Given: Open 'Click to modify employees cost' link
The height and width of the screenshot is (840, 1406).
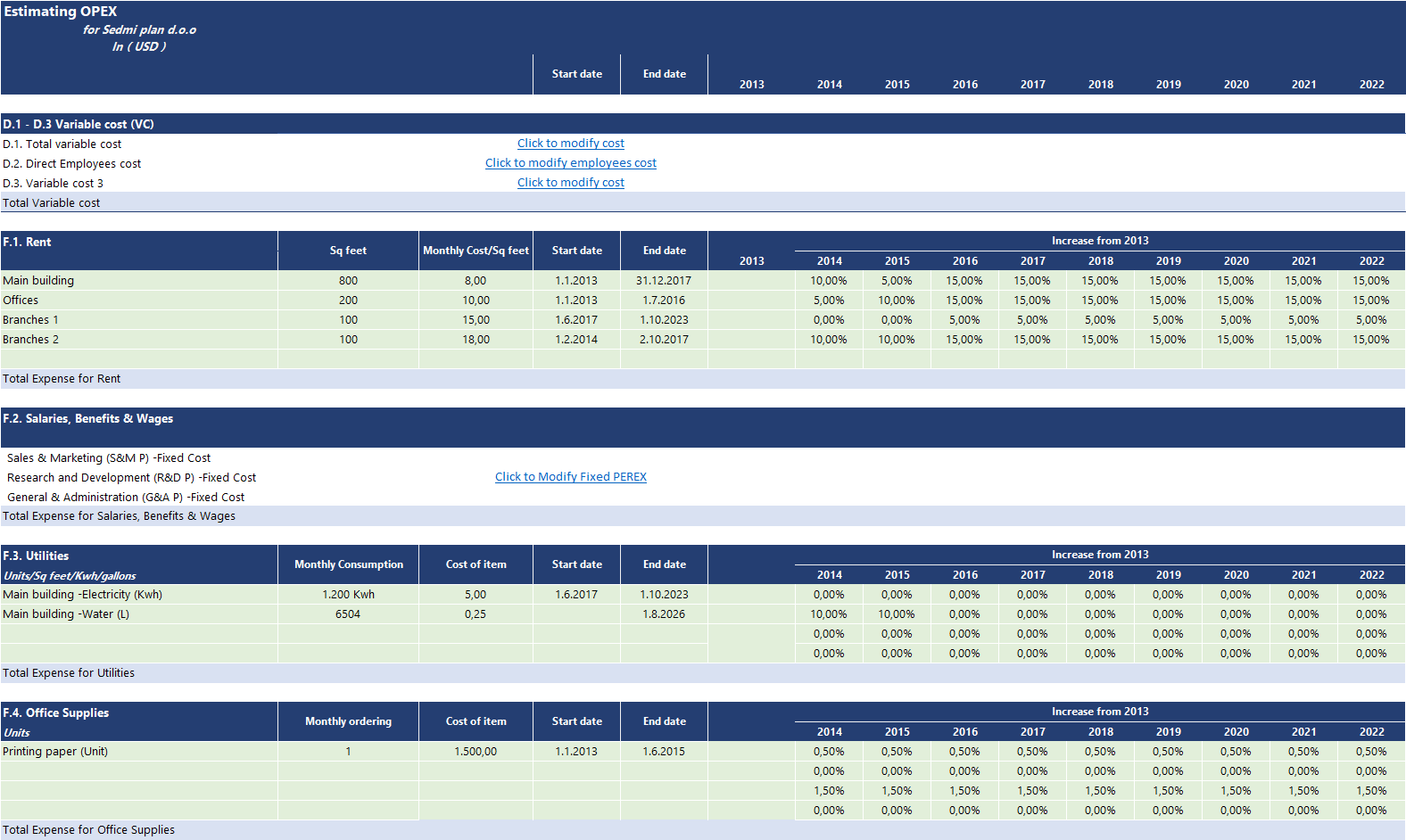Looking at the screenshot, I should (570, 163).
